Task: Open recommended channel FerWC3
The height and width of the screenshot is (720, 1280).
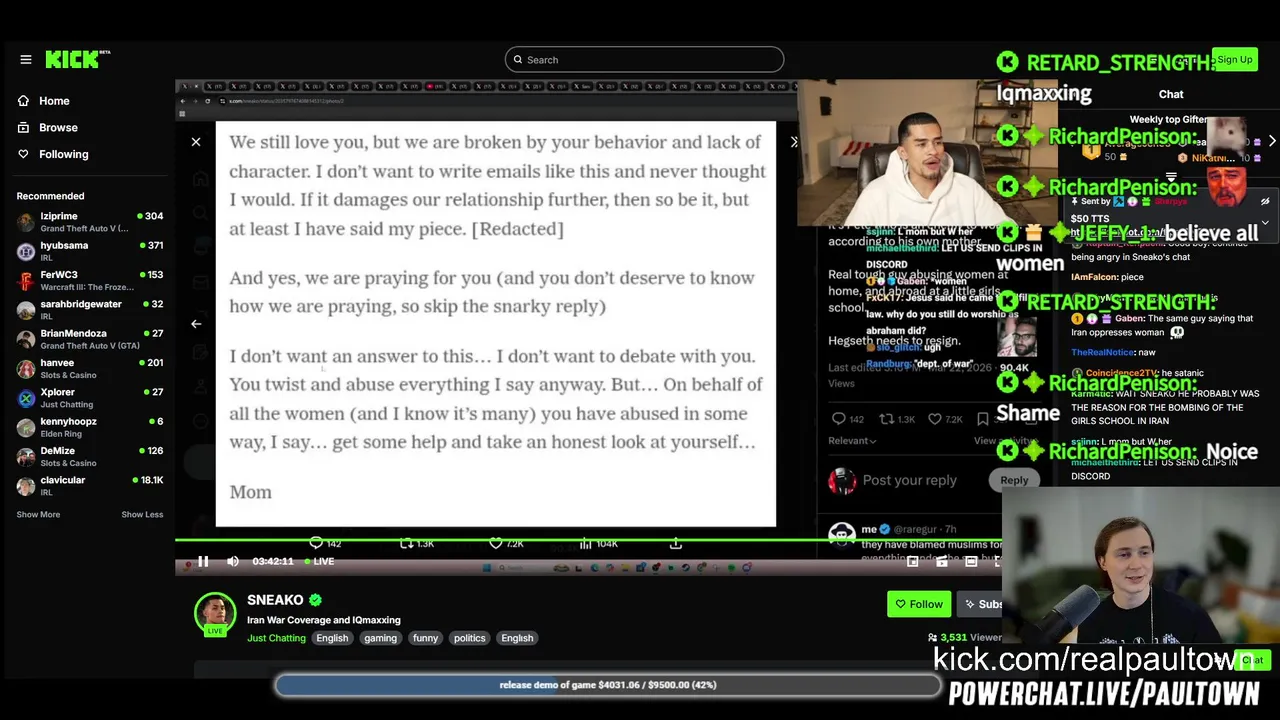Action: (x=90, y=281)
